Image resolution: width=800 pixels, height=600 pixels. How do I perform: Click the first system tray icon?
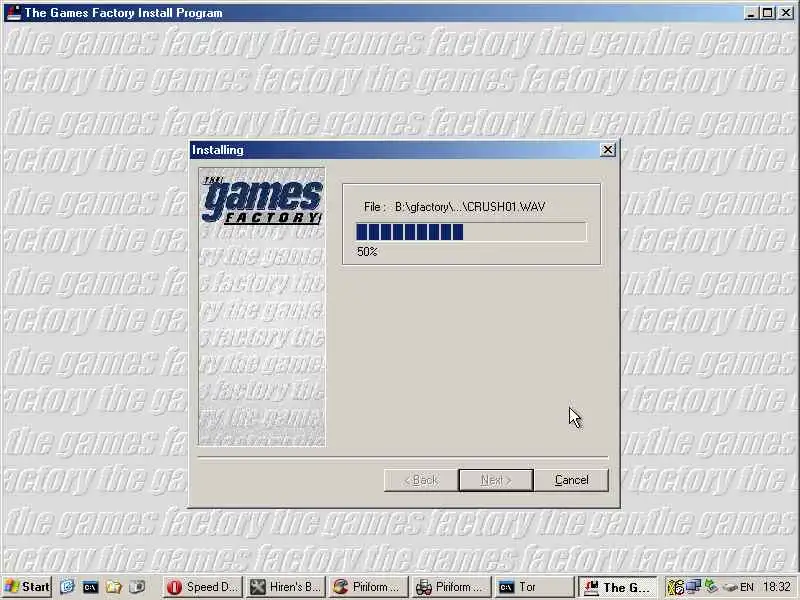point(676,587)
